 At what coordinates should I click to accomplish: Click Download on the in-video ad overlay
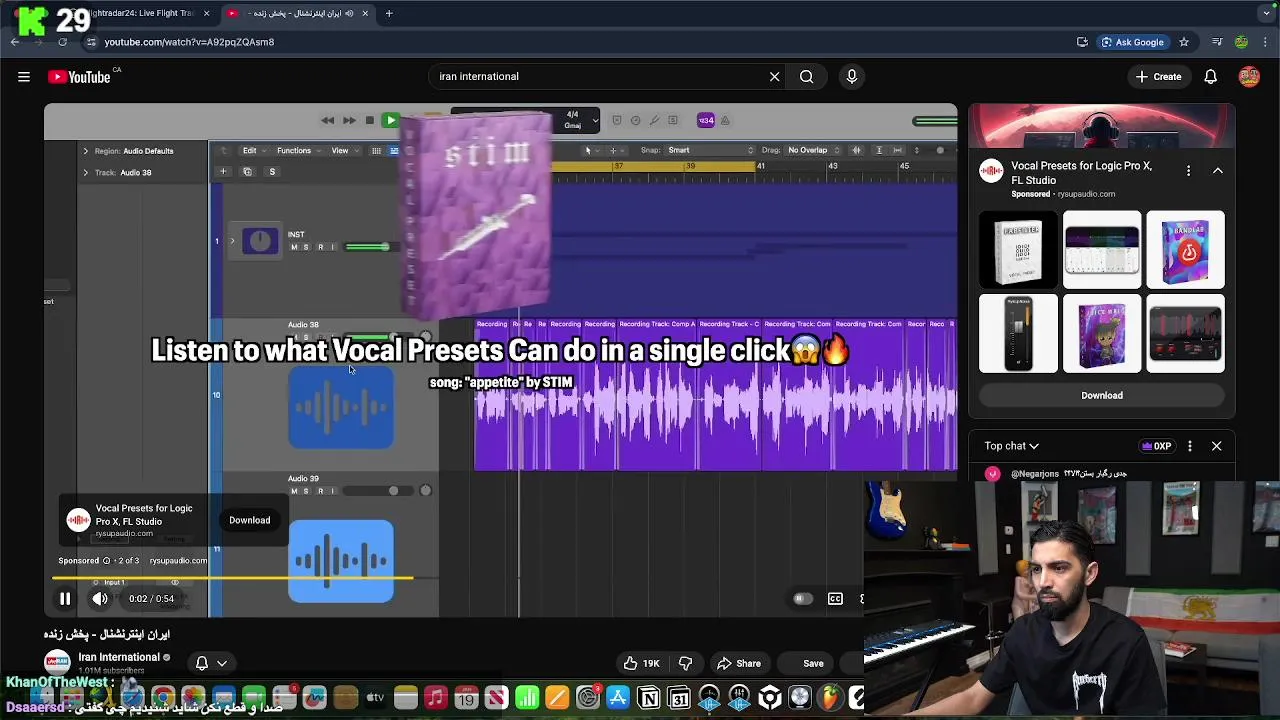249,520
